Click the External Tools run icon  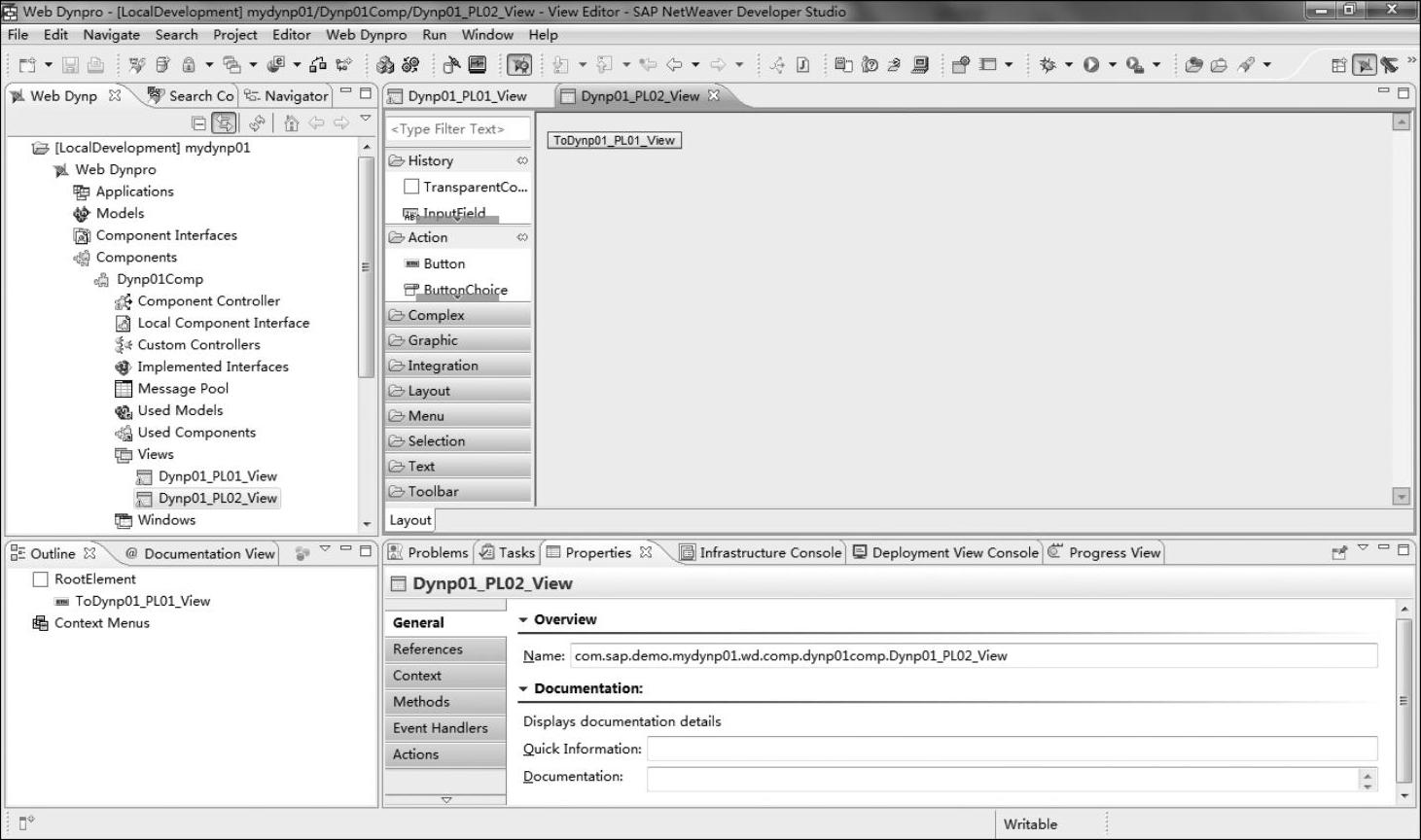1134,65
